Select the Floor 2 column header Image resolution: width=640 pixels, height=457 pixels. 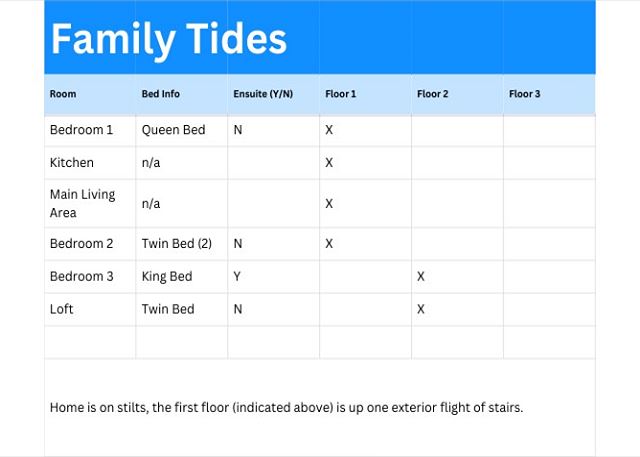[x=433, y=94]
